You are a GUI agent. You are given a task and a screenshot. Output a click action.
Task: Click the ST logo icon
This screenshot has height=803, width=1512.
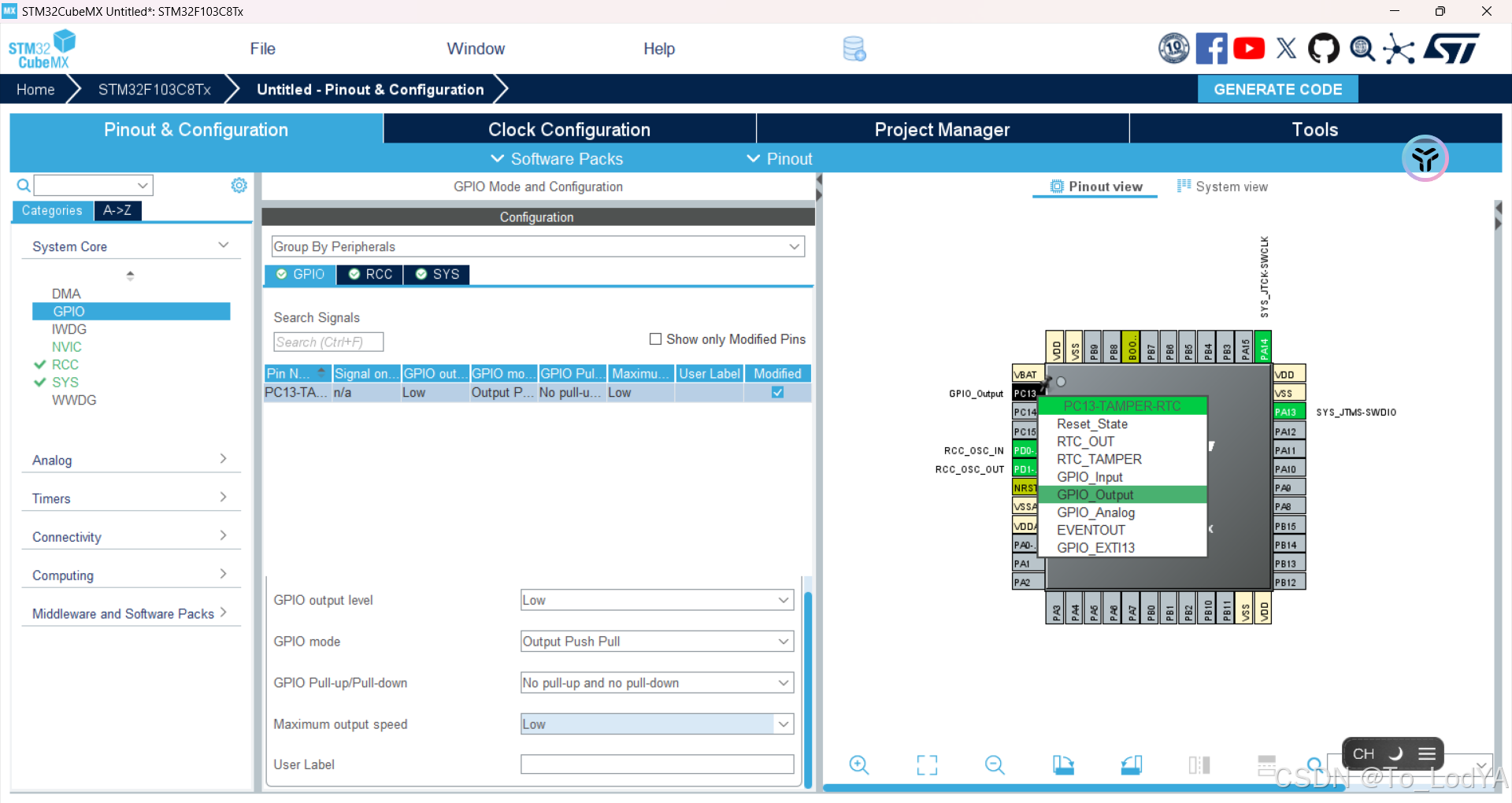pos(1451,49)
